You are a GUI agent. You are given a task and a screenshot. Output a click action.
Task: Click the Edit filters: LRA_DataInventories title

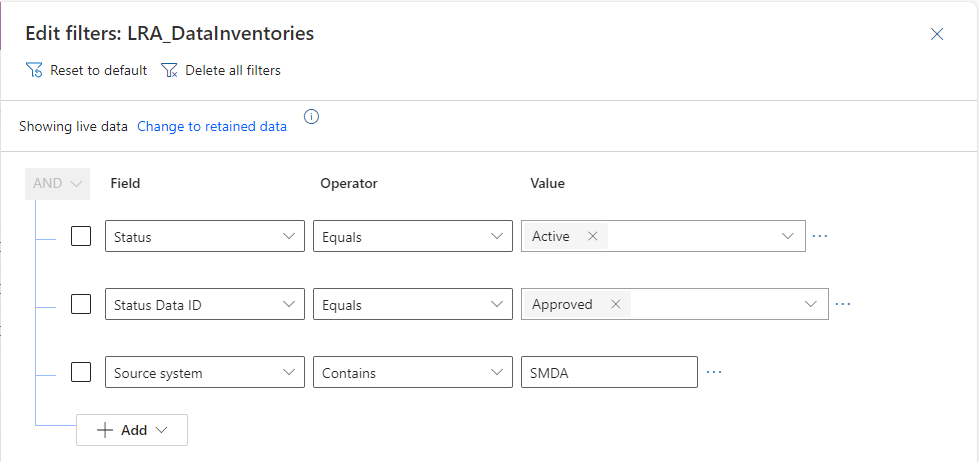(x=170, y=33)
